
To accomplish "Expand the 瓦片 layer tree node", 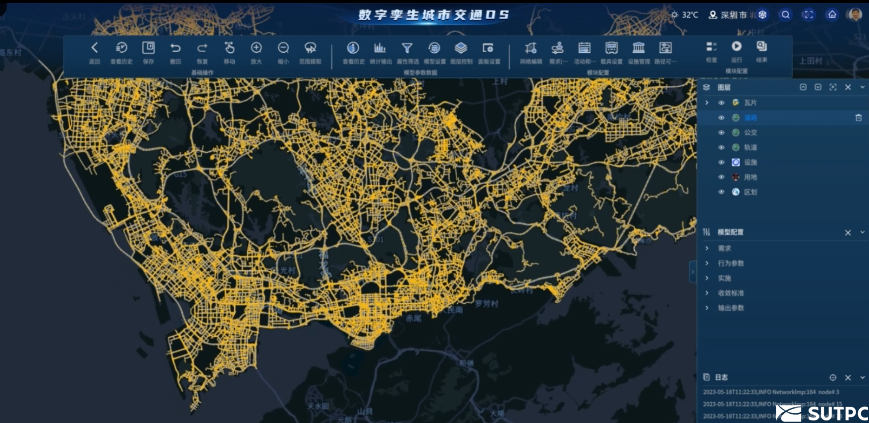I will (707, 103).
